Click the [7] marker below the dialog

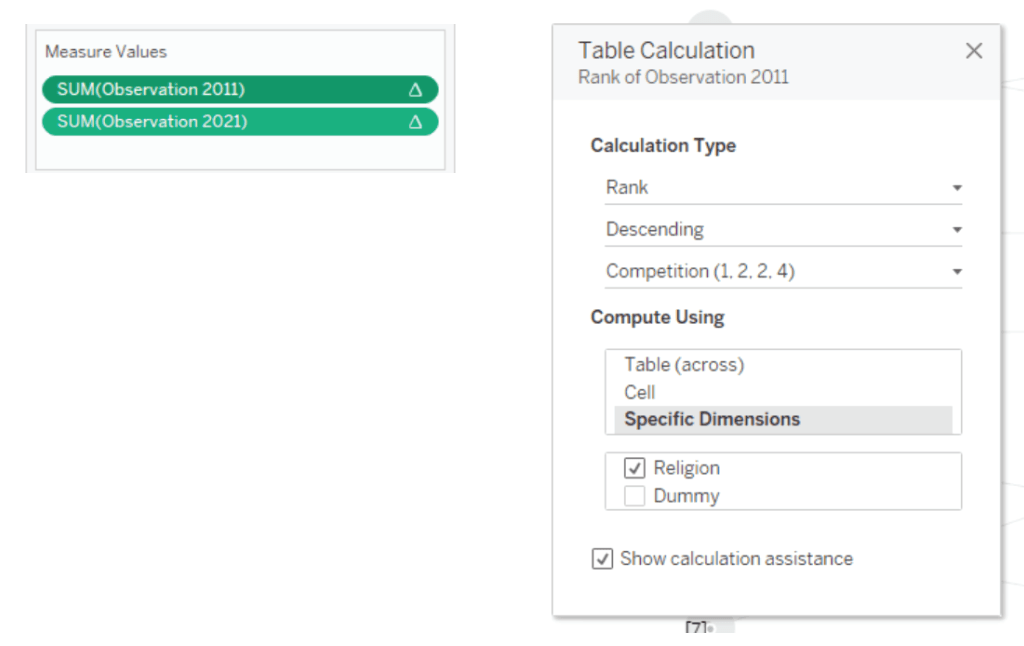pyautogui.click(x=696, y=627)
